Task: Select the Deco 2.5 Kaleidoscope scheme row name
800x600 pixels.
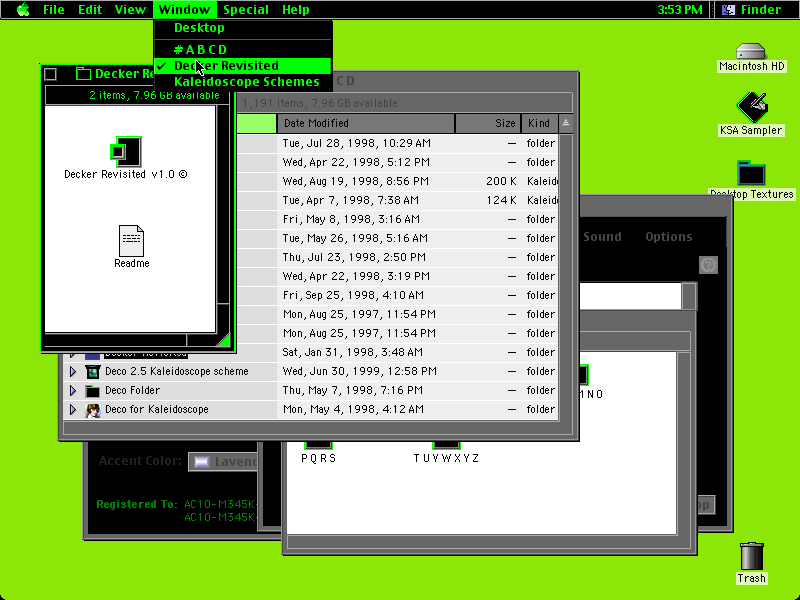Action: tap(177, 371)
